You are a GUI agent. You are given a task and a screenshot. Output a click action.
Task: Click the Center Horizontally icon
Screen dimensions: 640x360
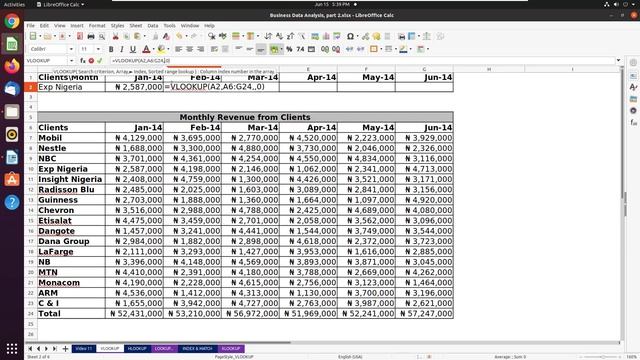[x=189, y=49]
